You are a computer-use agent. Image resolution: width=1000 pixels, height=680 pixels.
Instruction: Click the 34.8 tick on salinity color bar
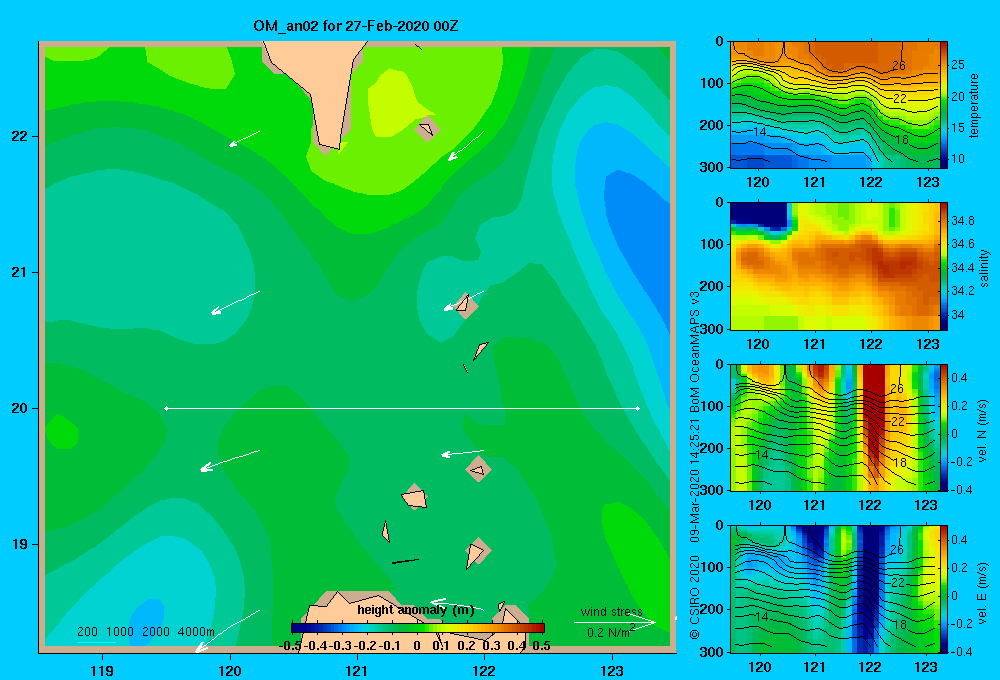tap(962, 221)
